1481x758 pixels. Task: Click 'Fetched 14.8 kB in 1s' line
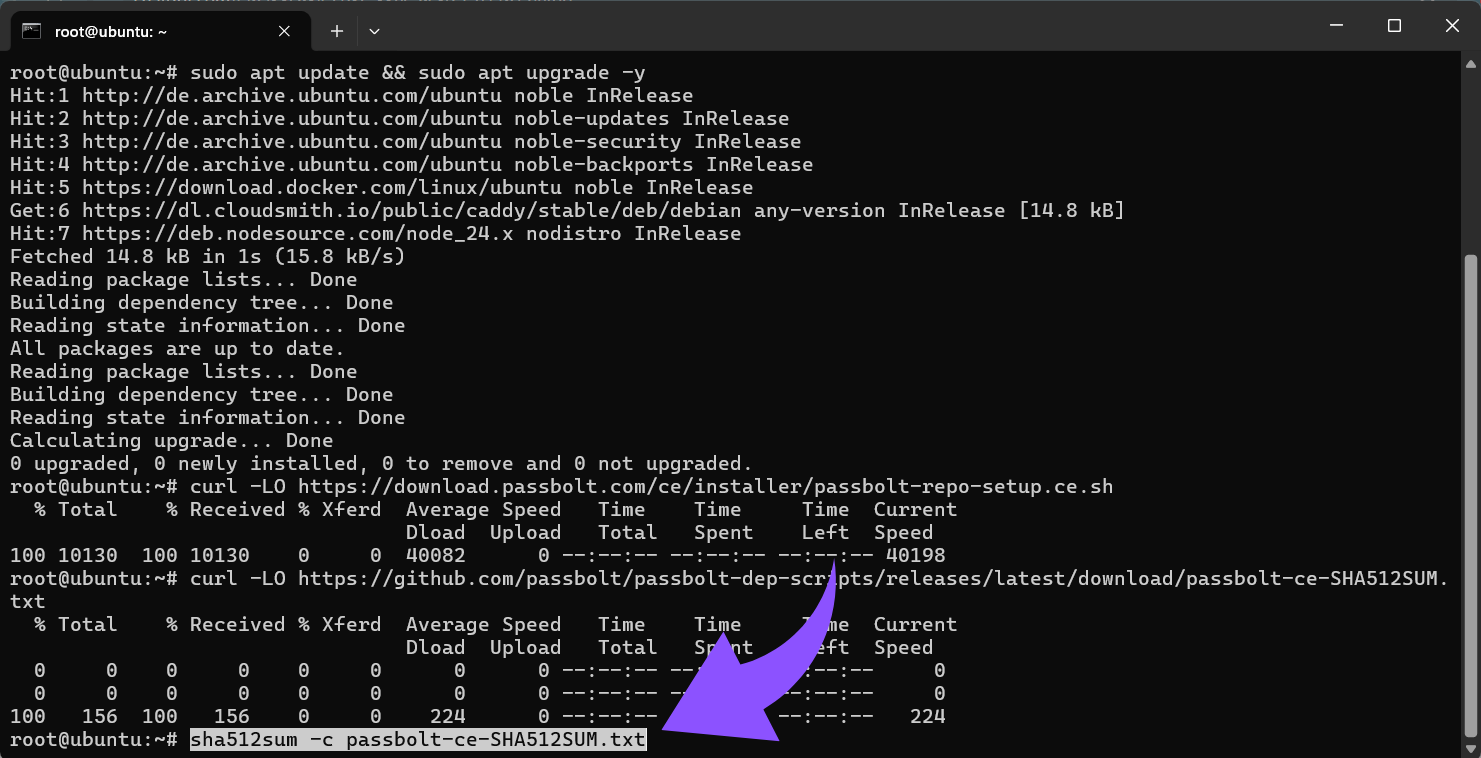tap(207, 256)
